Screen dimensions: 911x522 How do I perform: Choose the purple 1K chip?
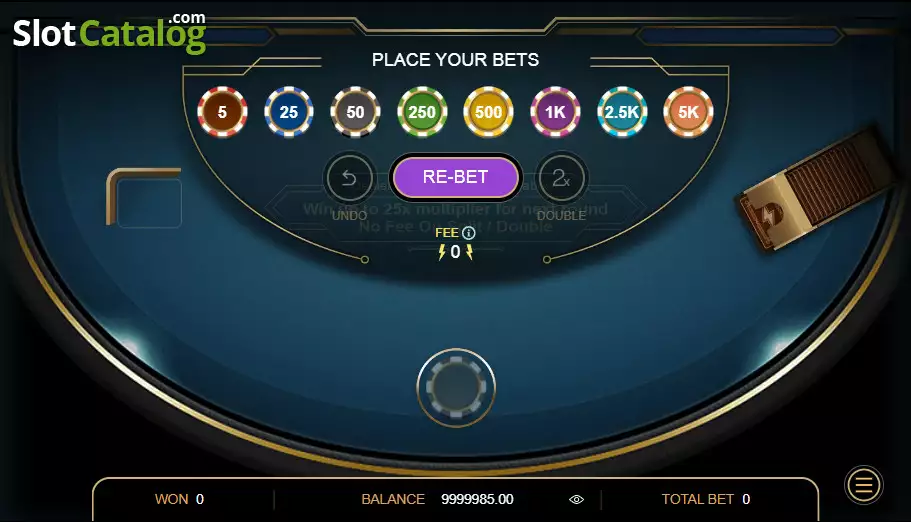click(555, 112)
